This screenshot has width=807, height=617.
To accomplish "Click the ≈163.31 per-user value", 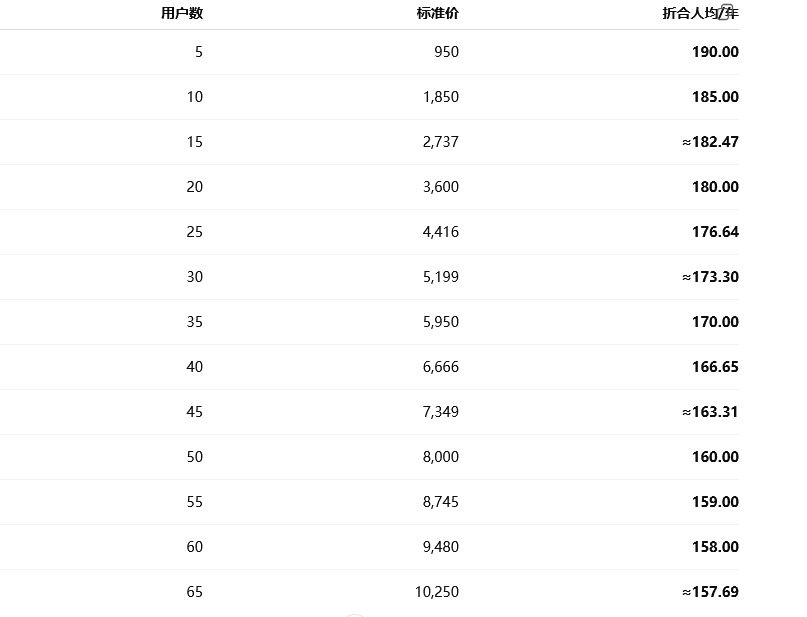I will tap(710, 412).
